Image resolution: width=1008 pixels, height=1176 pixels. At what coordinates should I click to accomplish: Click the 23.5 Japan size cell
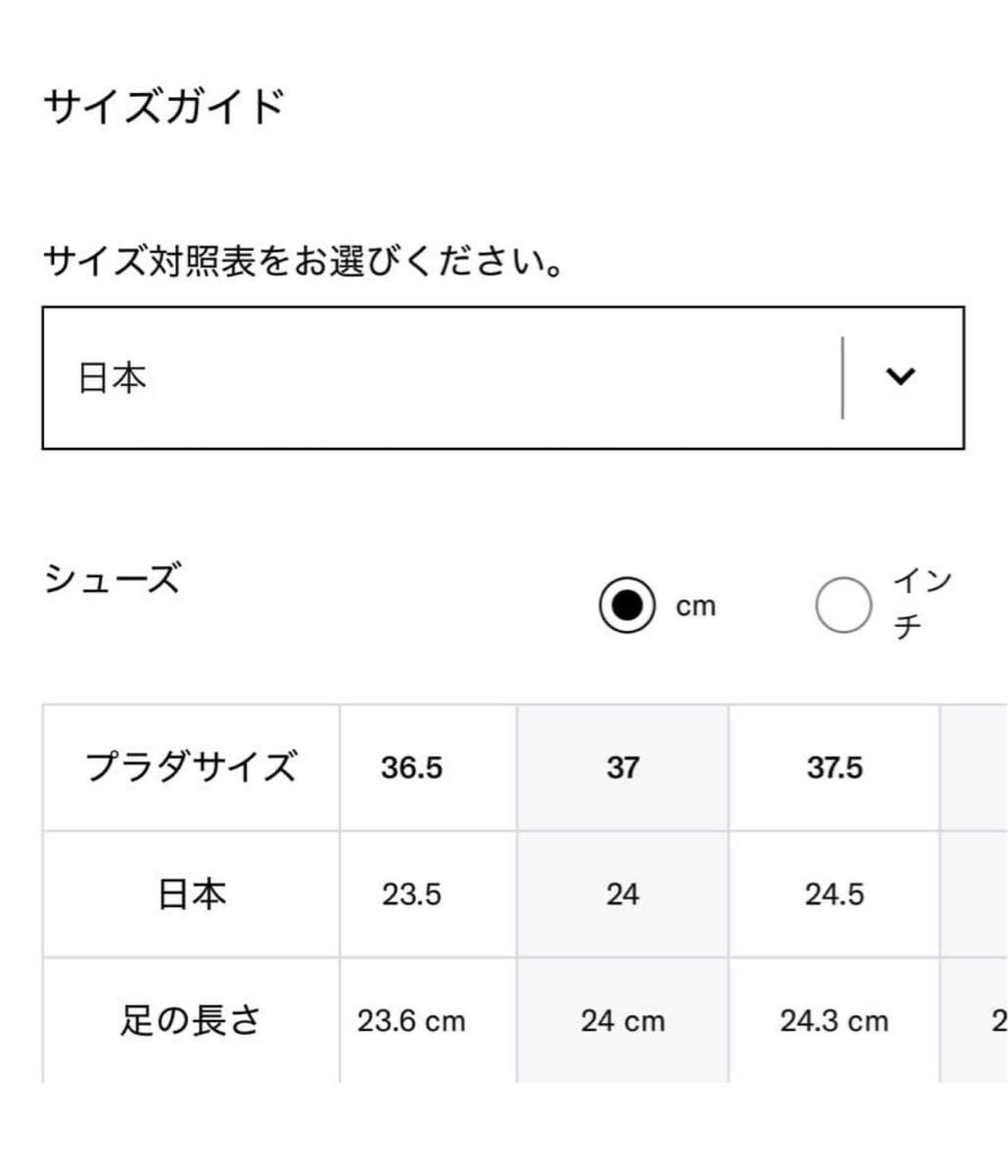[x=411, y=895]
